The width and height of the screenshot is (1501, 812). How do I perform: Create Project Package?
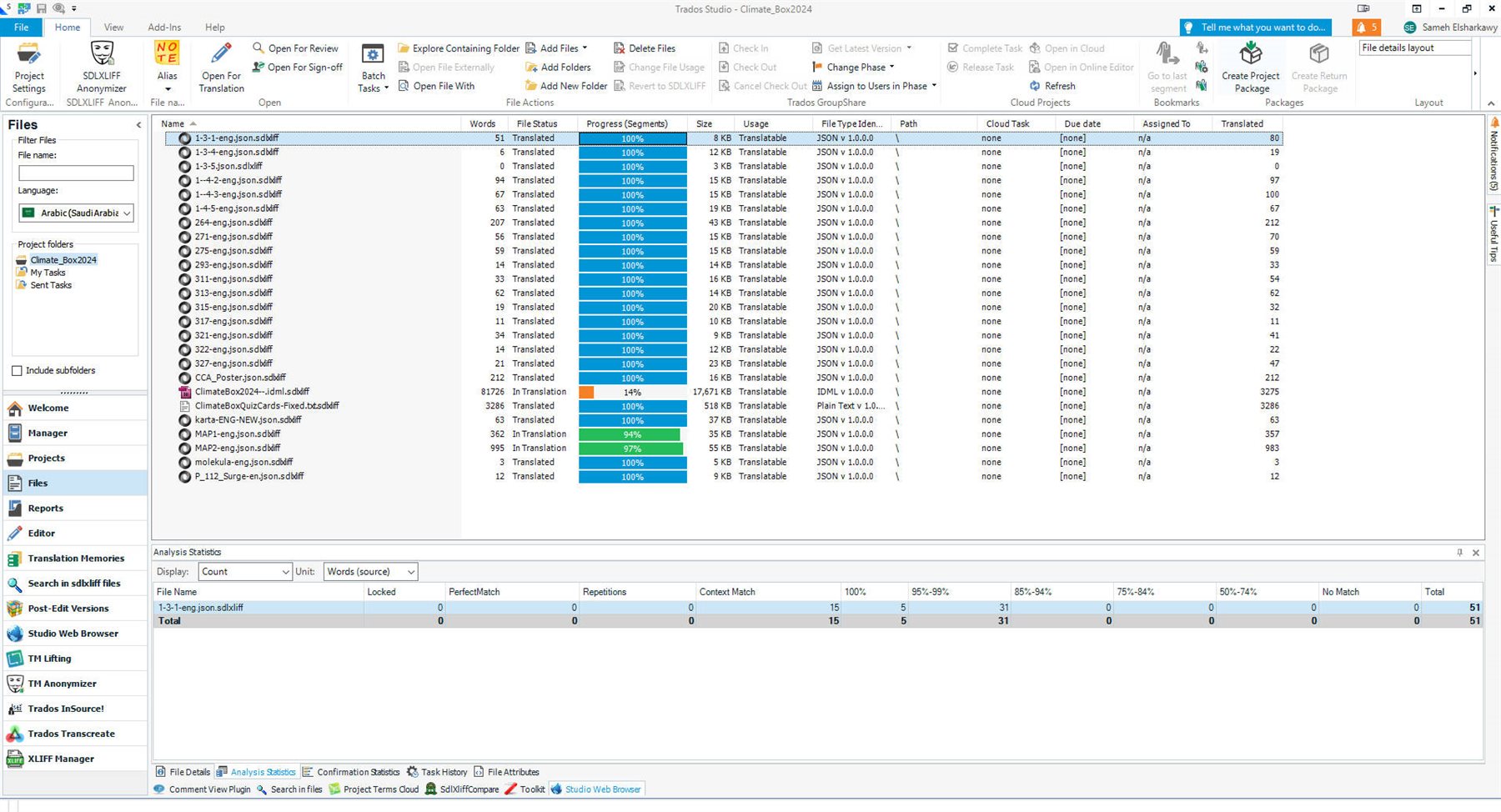pos(1250,67)
